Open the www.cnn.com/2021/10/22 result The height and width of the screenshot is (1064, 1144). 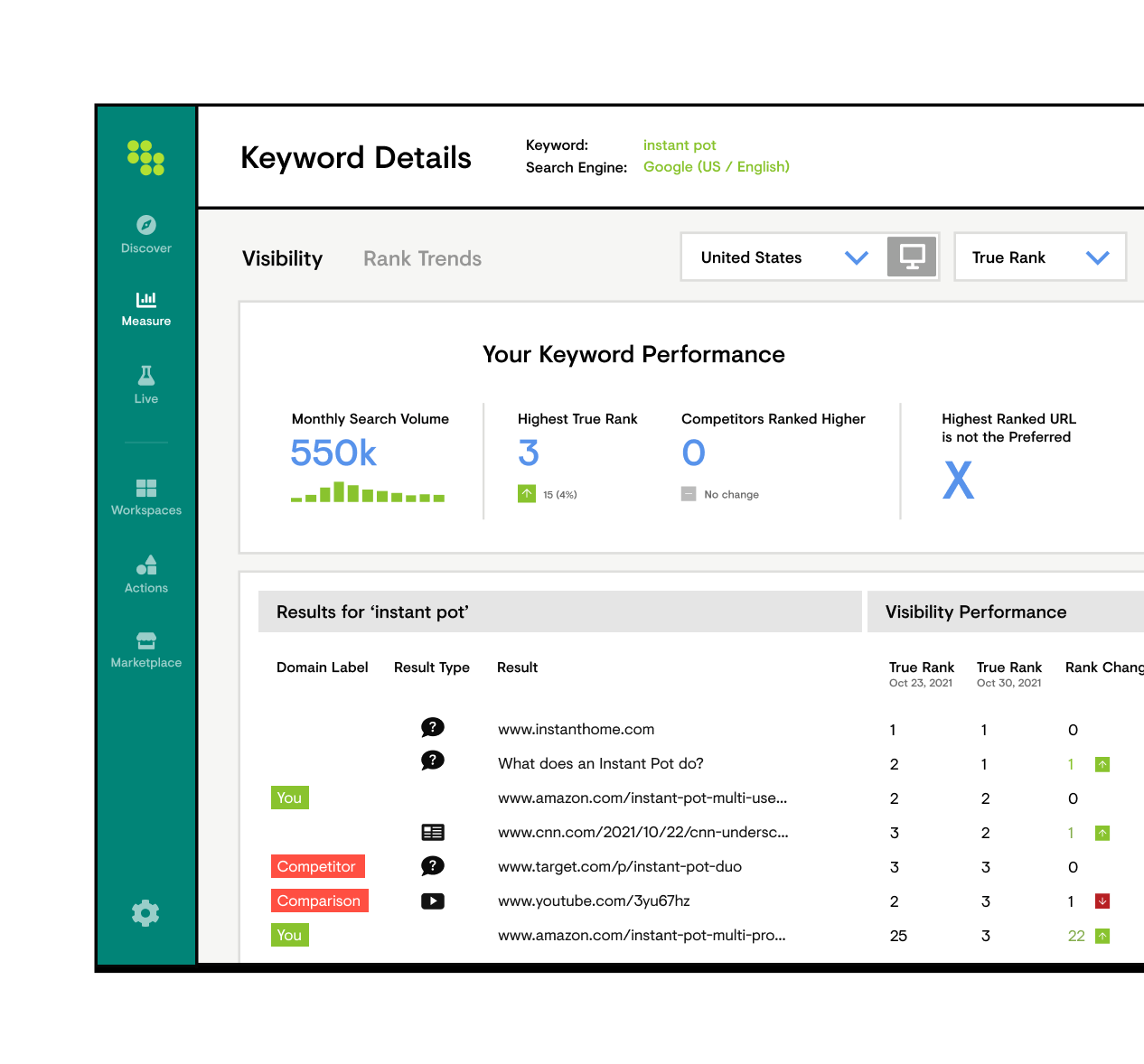click(643, 833)
